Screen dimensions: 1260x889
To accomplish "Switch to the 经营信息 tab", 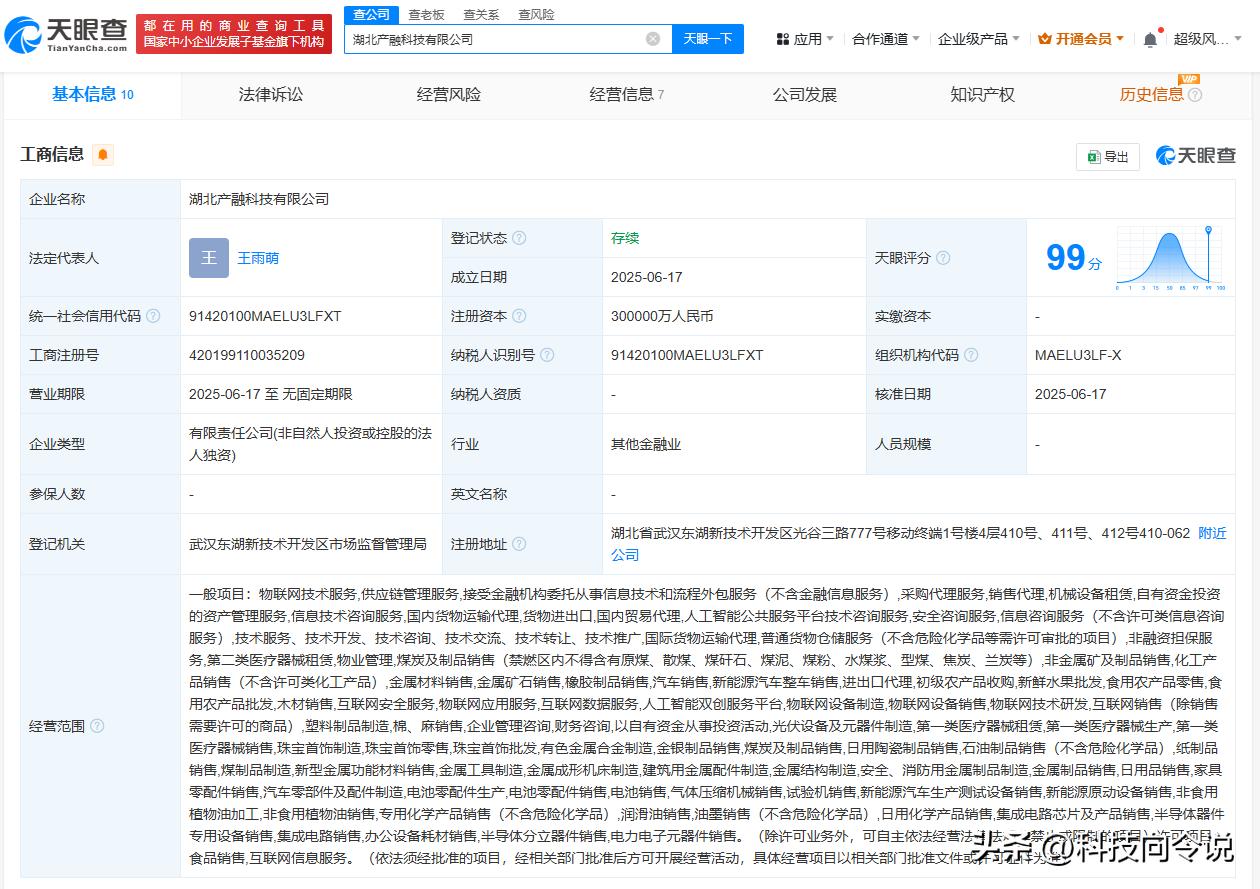I will click(x=627, y=95).
